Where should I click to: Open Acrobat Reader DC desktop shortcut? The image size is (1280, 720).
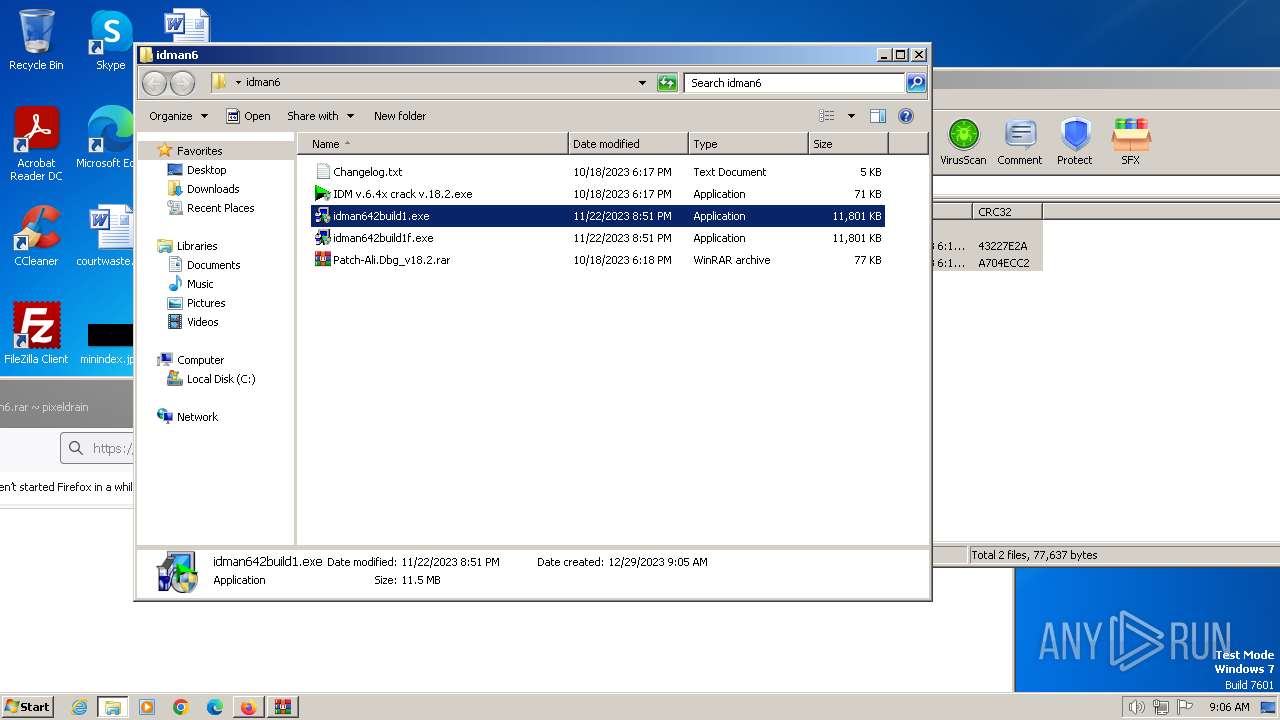pos(36,144)
